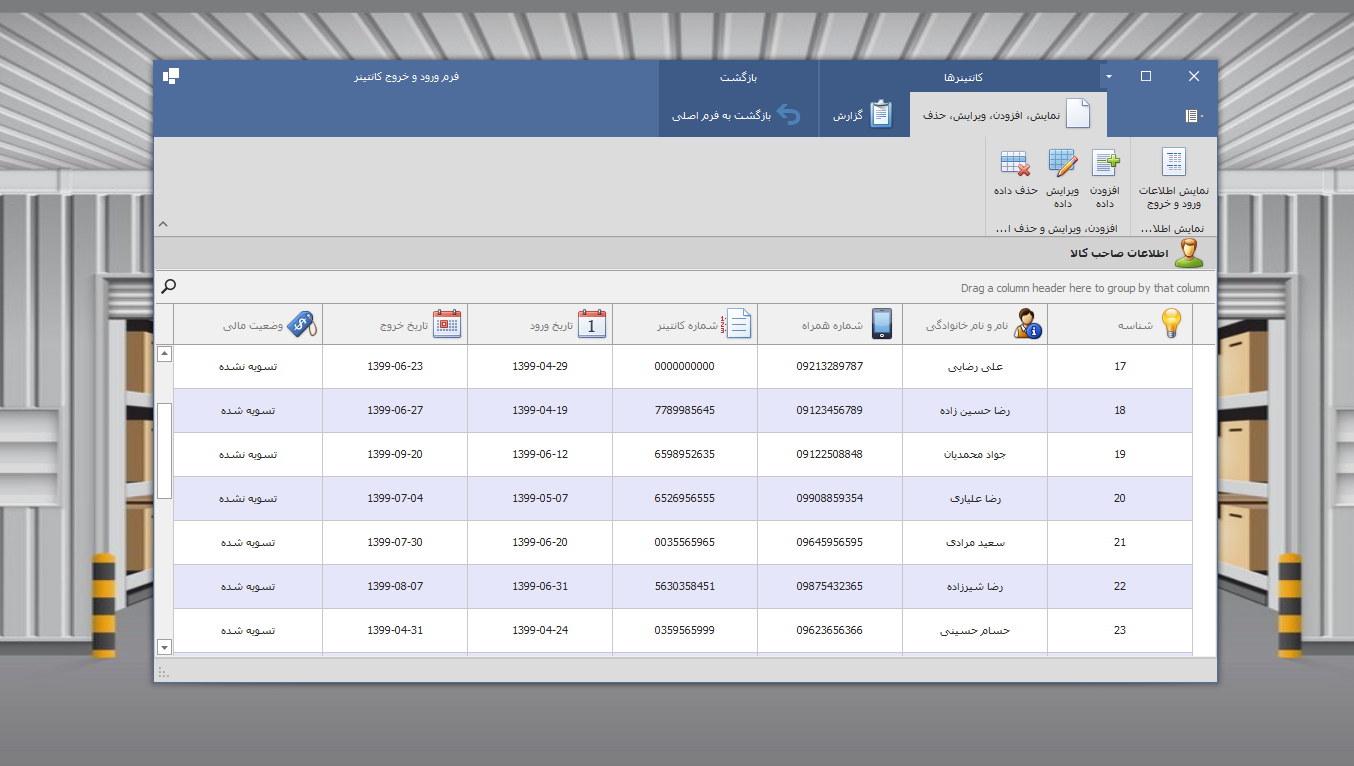Sort by the ID (شناسه) column header
The image size is (1354, 766).
click(1120, 325)
